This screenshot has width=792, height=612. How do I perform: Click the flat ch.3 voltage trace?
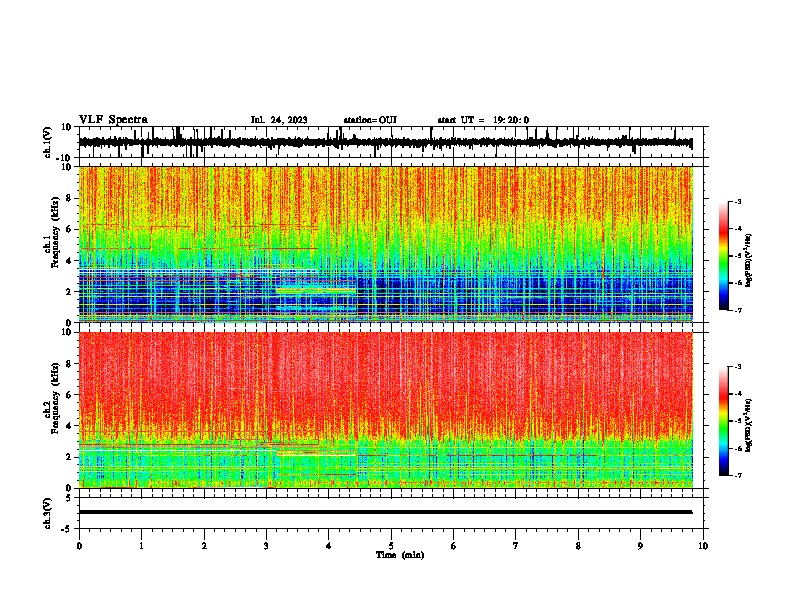(x=385, y=512)
